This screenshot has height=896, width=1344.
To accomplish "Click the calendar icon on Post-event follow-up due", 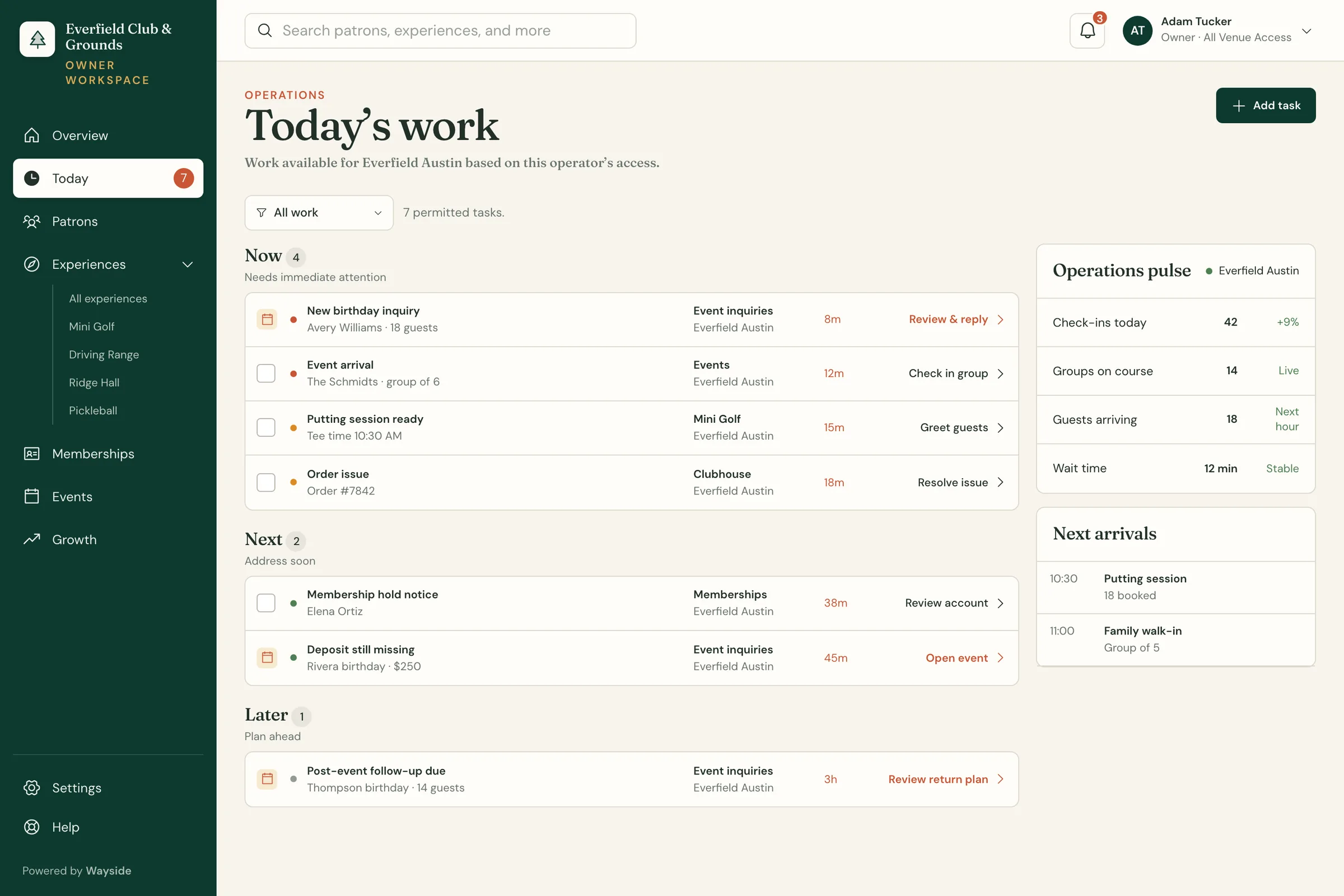I will [267, 779].
